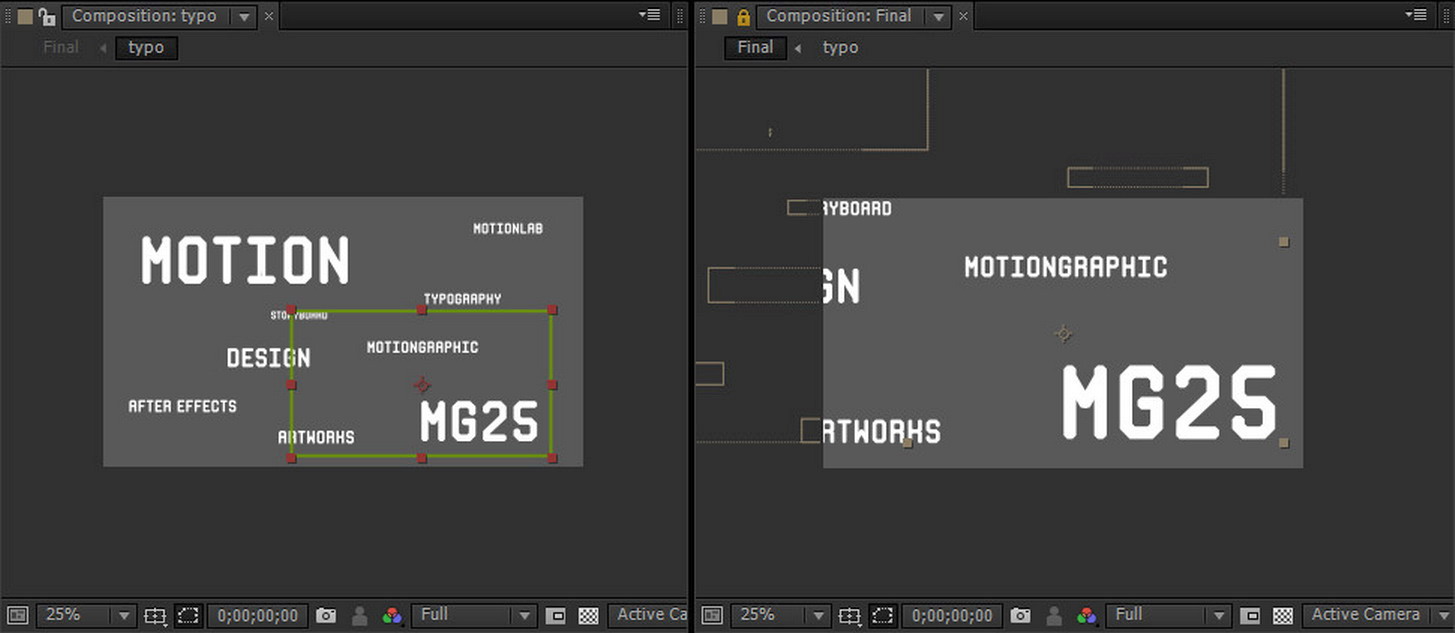This screenshot has height=633, width=1455.
Task: Open Show Channel settings in typo viewer
Action: tap(392, 616)
